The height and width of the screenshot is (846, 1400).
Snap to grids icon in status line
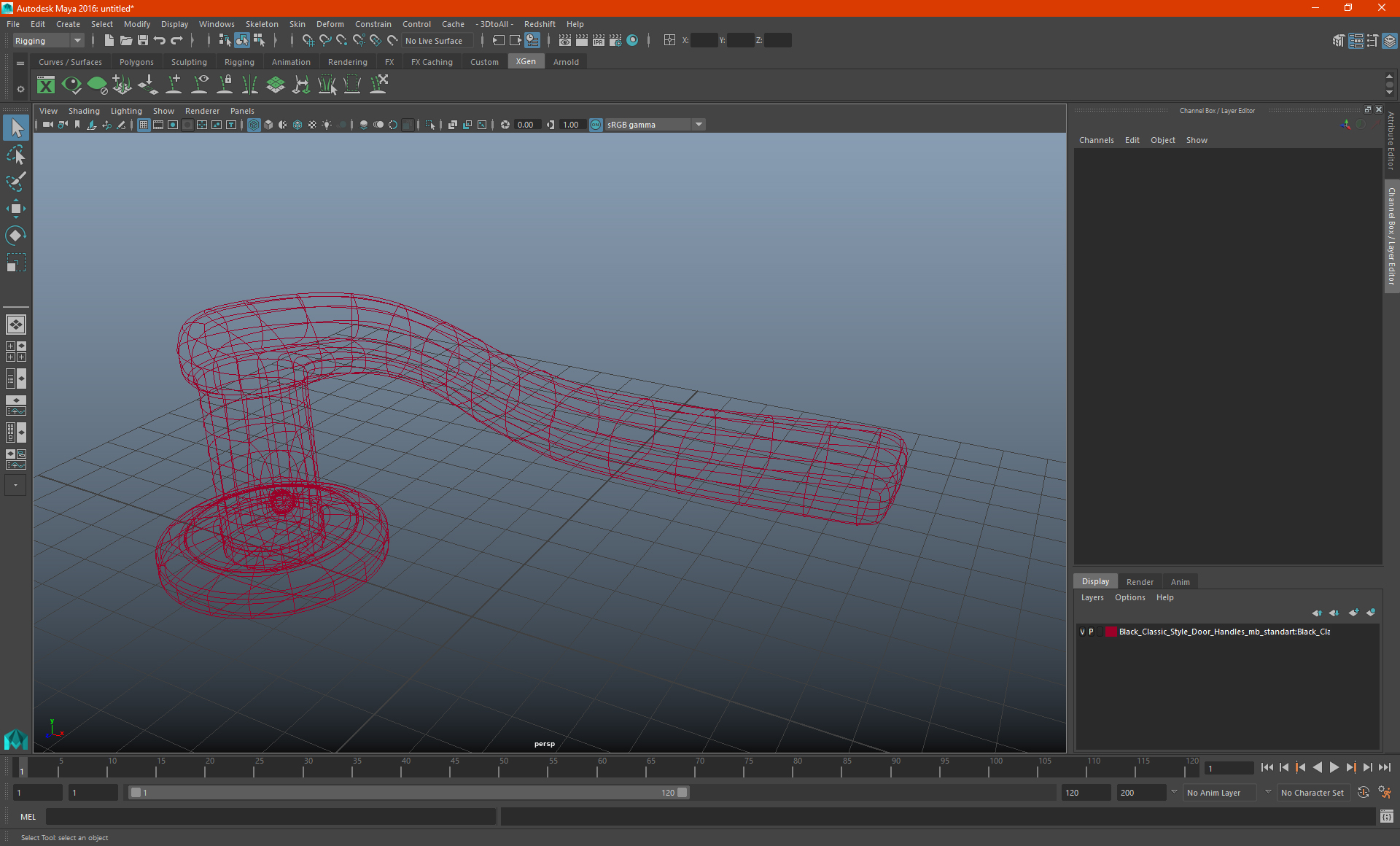click(x=308, y=41)
